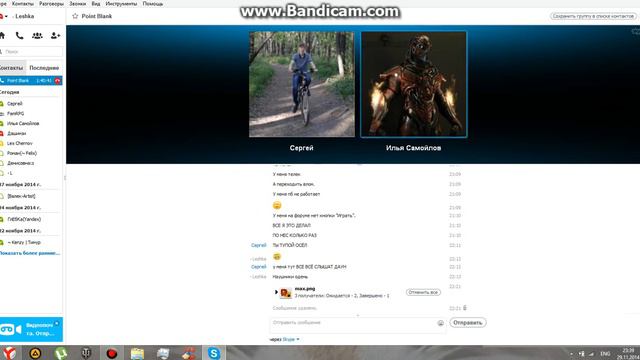The width and height of the screenshot is (640, 360).
Task: Open the Skype taskbar icon
Action: (x=213, y=353)
